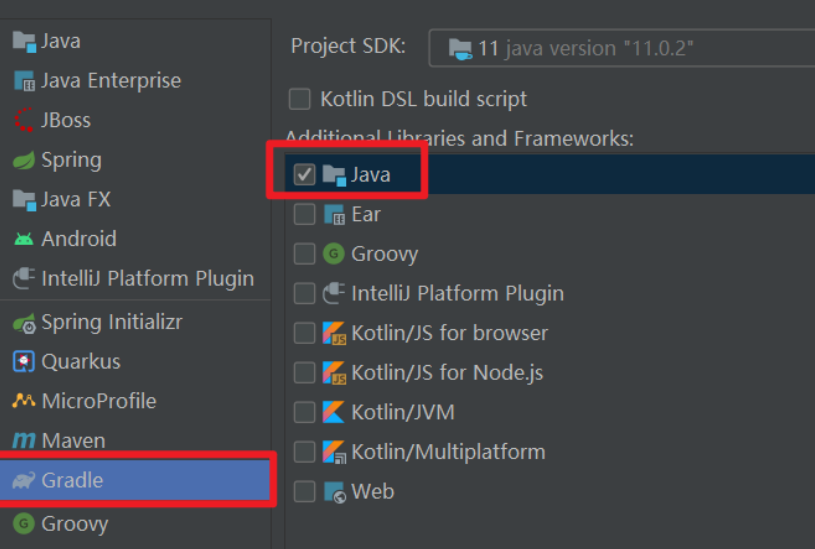Select the Gradle elephant icon
Screen dimensions: 815x549
pyautogui.click(x=24, y=480)
